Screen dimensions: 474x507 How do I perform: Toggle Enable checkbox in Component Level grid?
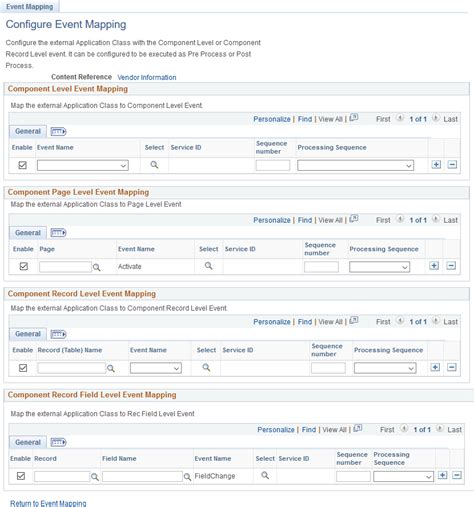(22, 165)
